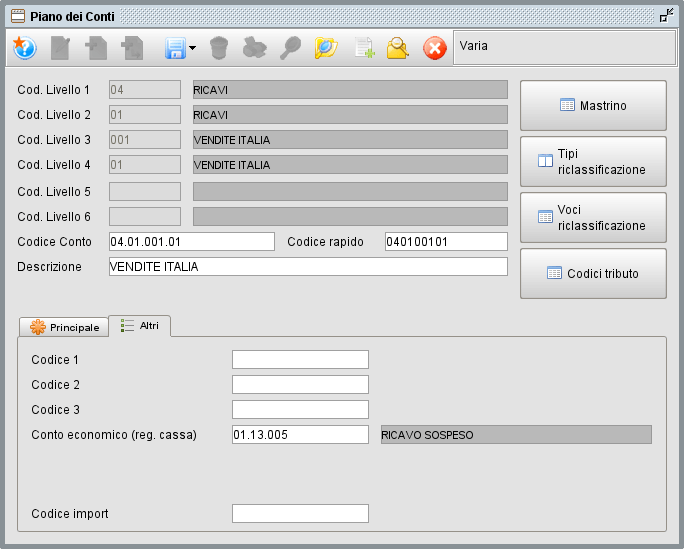Screen dimensions: 684x549
Task: Click the greyed new document icon
Action: [x=96, y=48]
